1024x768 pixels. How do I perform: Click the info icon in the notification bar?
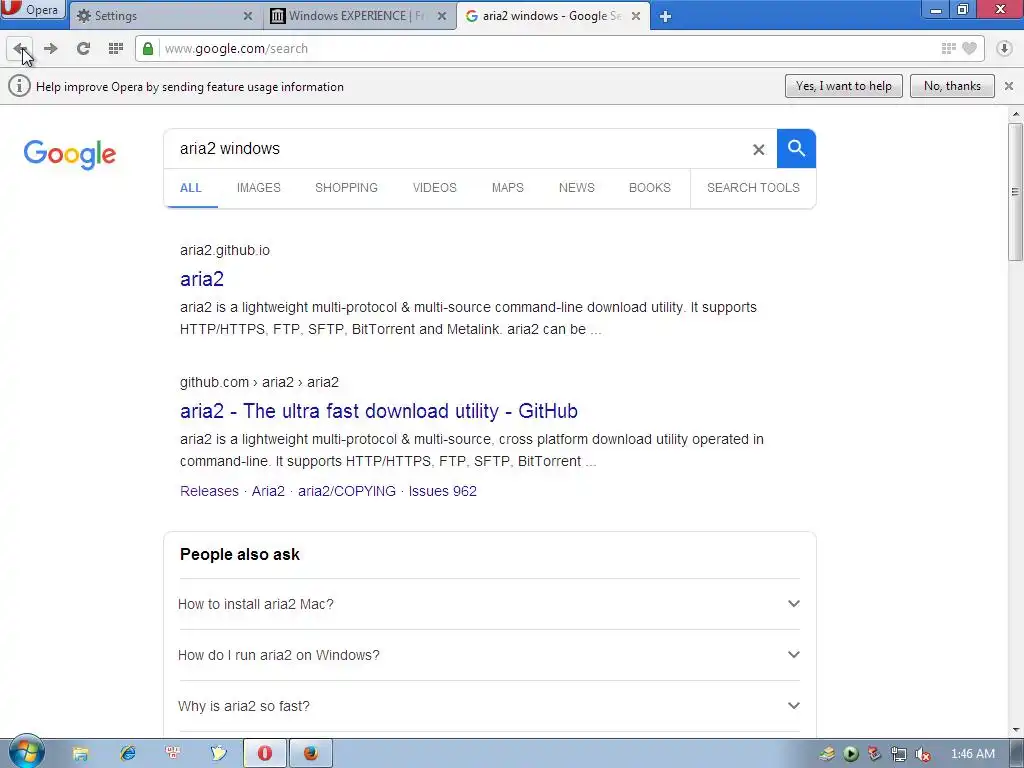click(19, 86)
